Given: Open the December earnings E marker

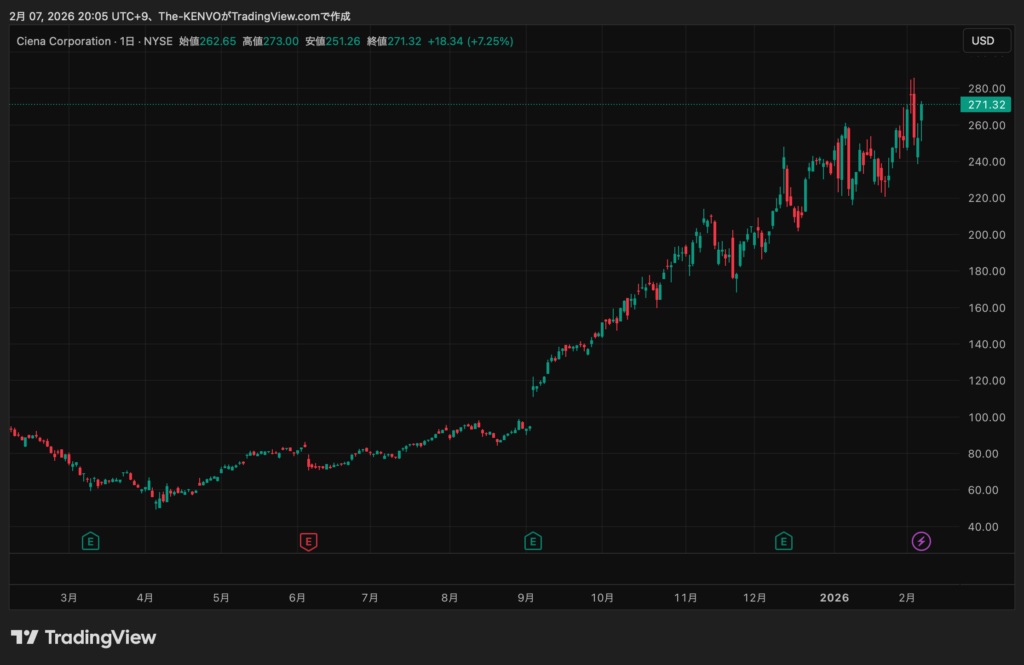Looking at the screenshot, I should [x=784, y=541].
